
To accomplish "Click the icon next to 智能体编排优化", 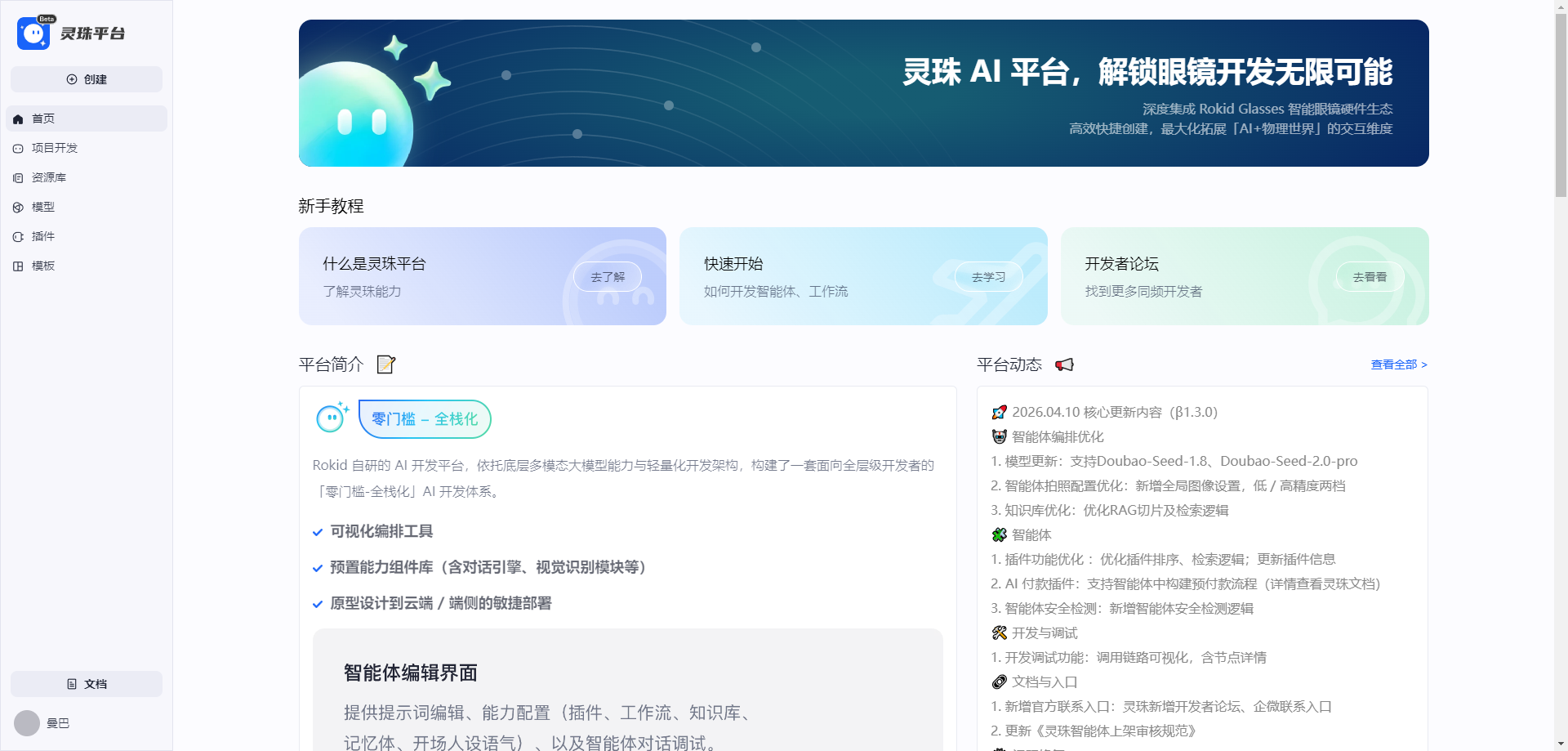I will pyautogui.click(x=999, y=437).
